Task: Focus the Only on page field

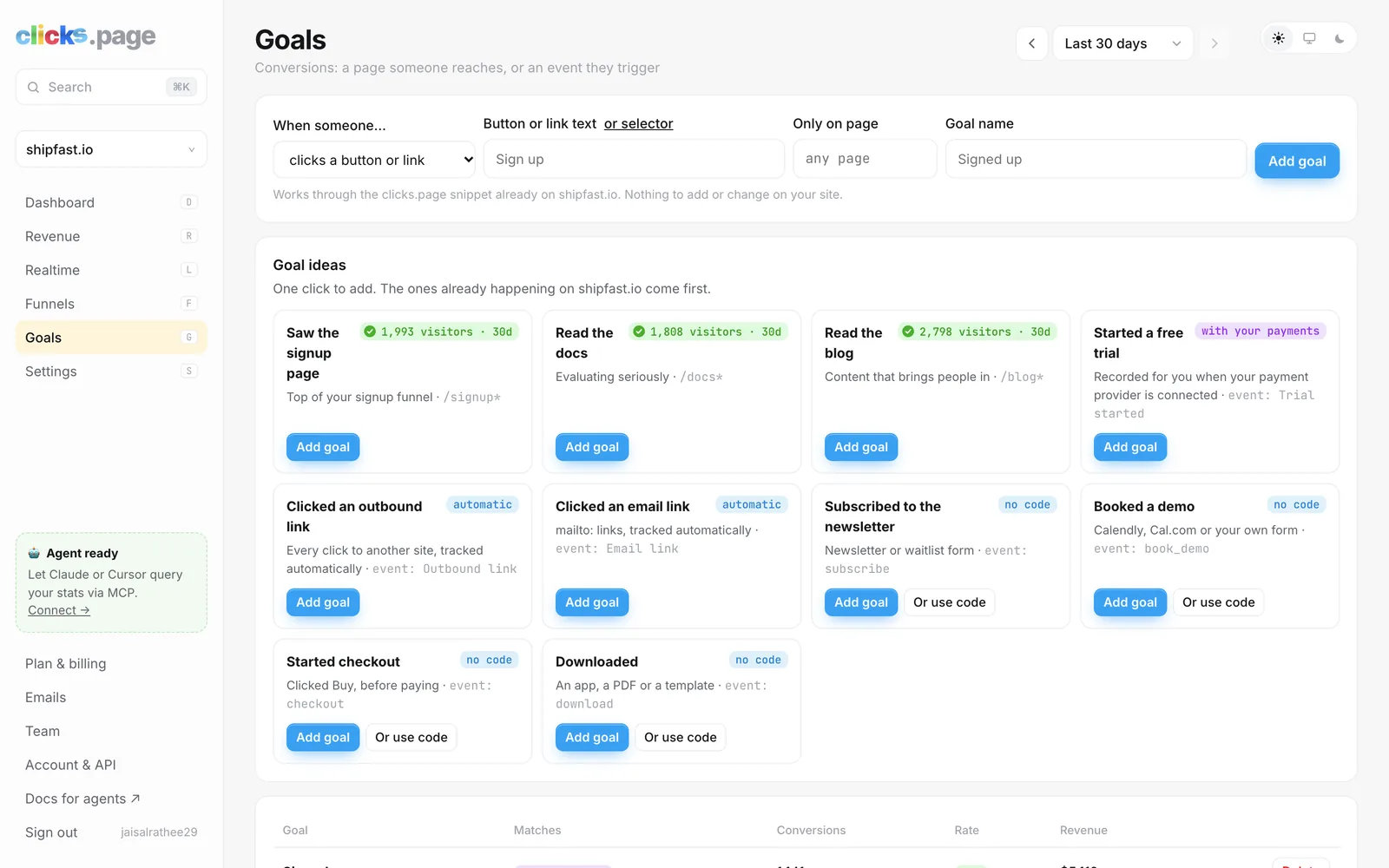Action: [865, 159]
